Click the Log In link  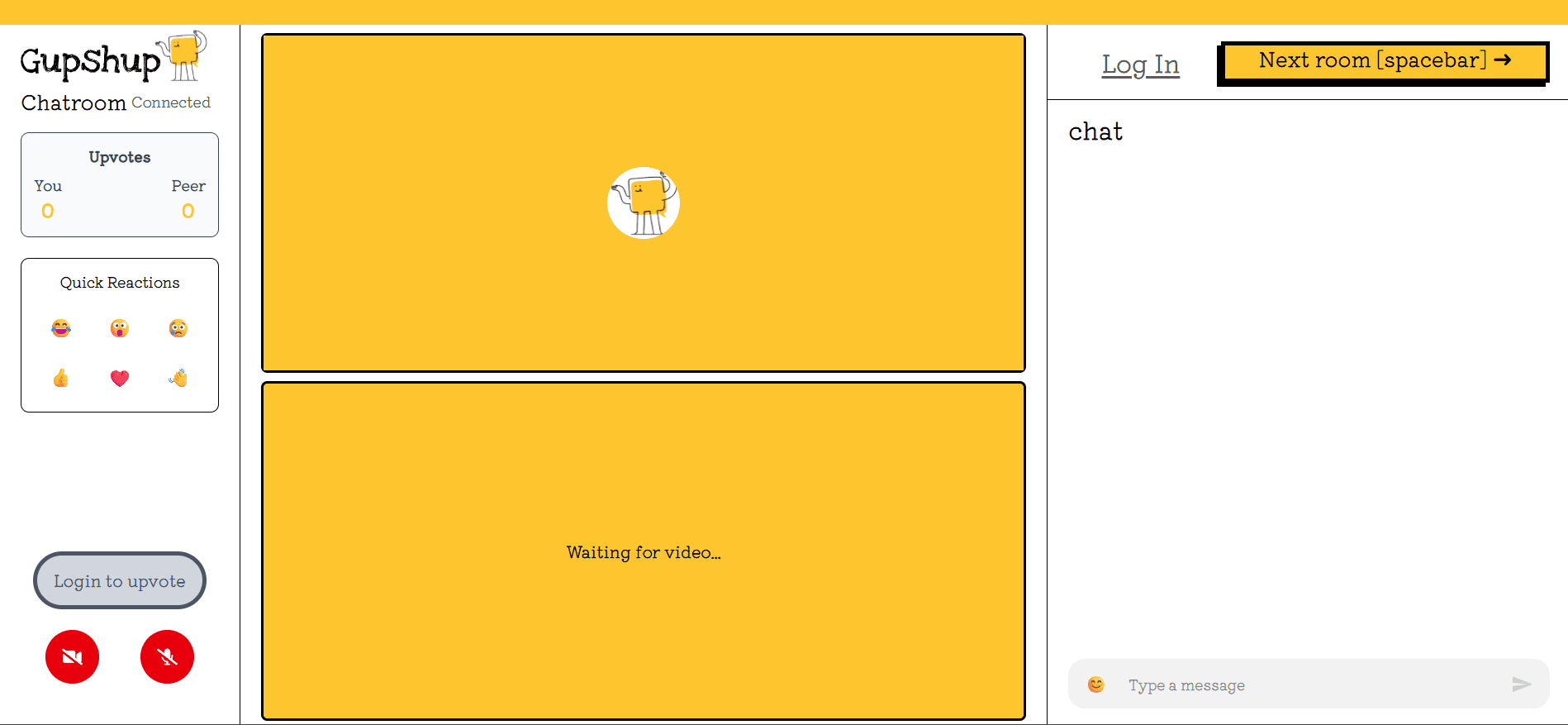[1140, 64]
